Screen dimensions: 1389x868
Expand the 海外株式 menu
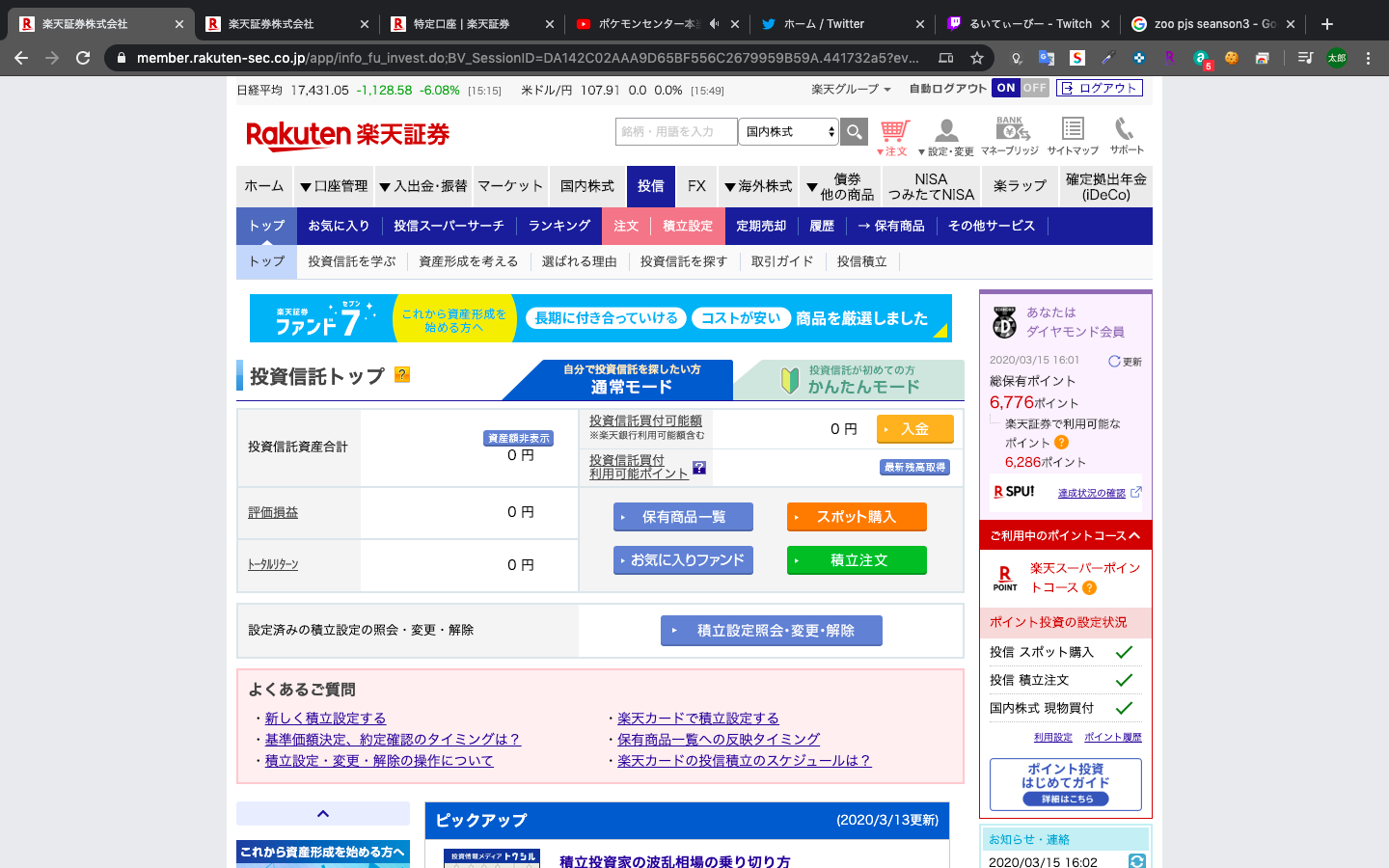point(758,186)
